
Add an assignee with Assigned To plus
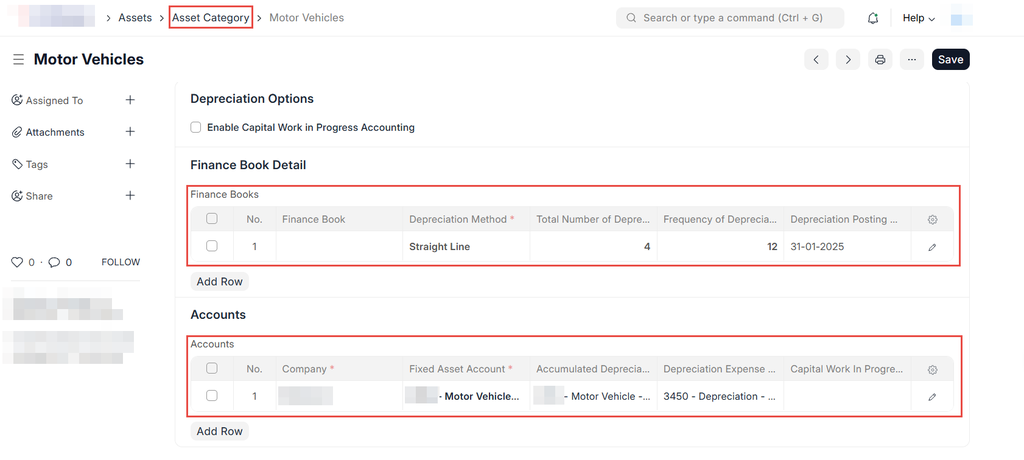[x=130, y=100]
